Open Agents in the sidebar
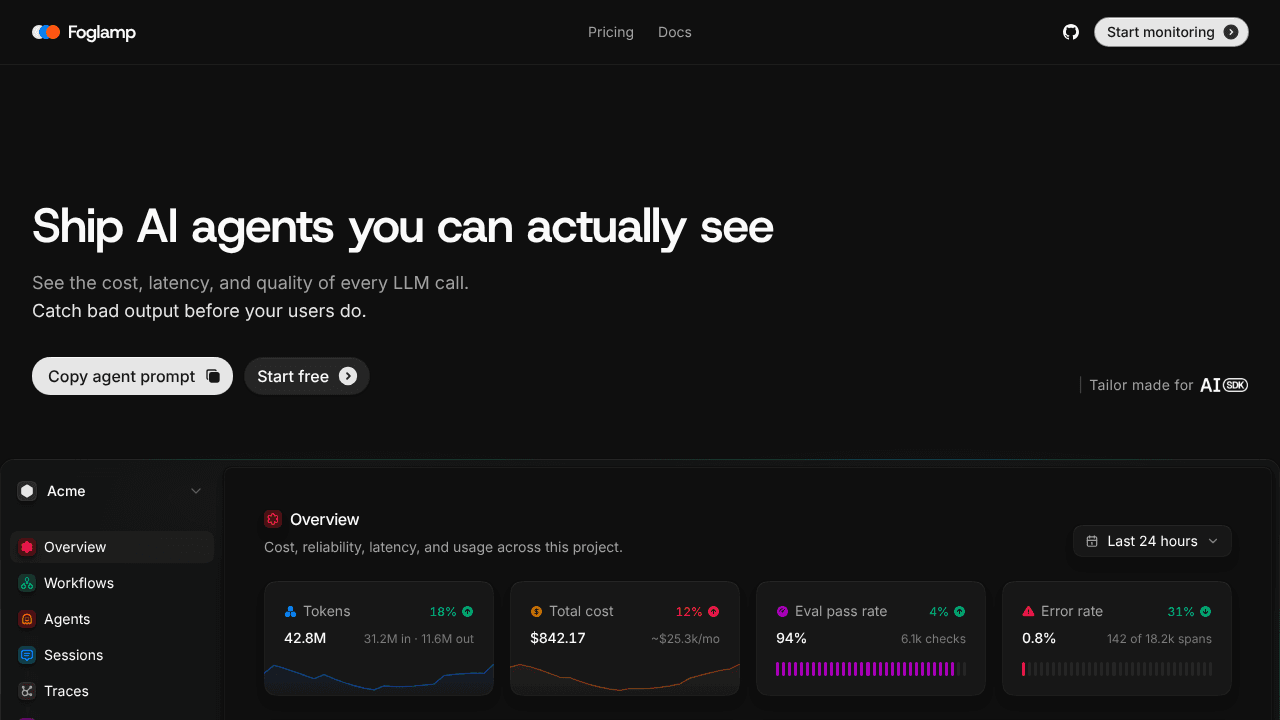Image resolution: width=1280 pixels, height=720 pixels. pyautogui.click(x=112, y=619)
